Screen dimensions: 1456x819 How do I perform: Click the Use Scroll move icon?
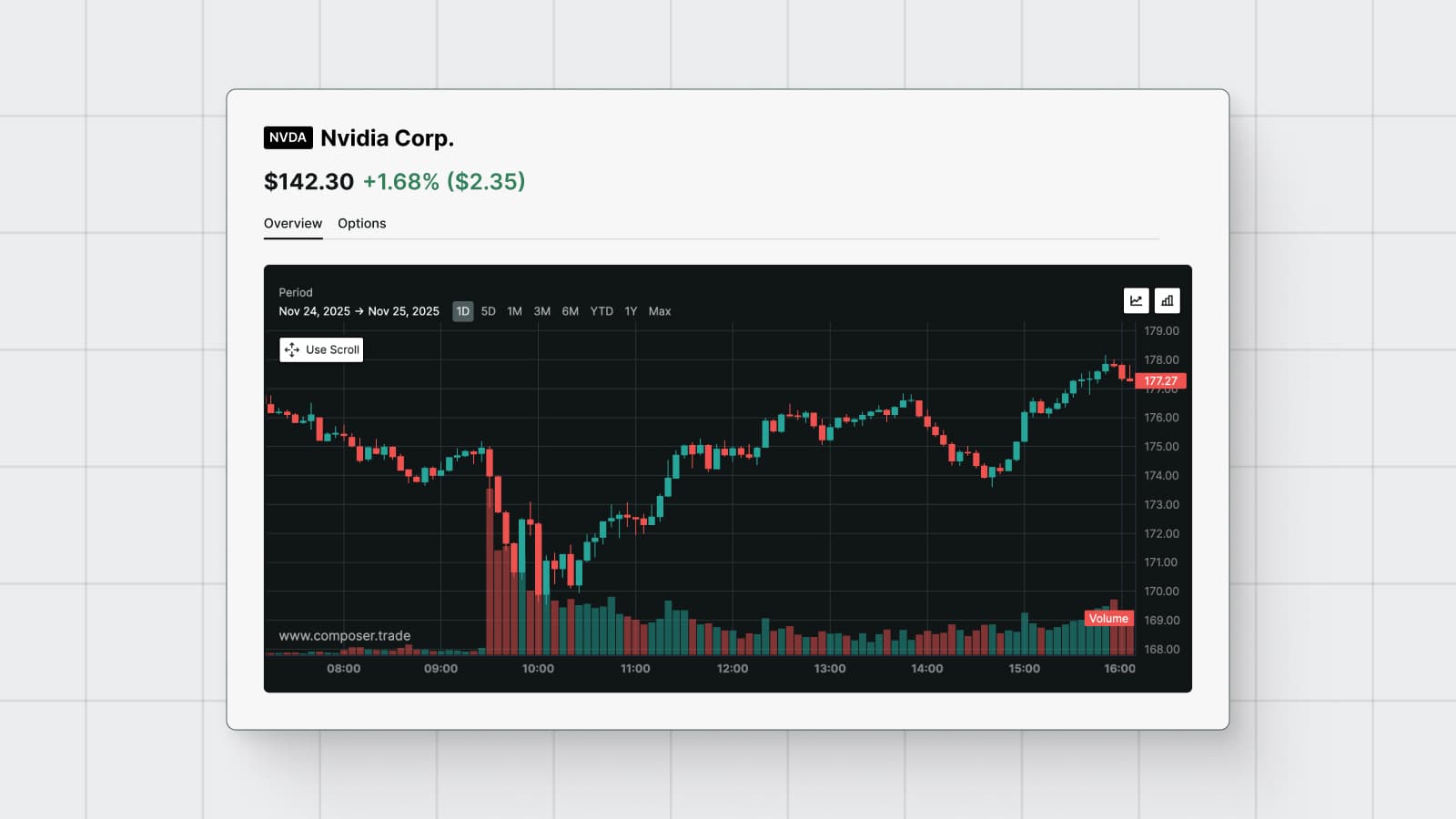point(292,349)
